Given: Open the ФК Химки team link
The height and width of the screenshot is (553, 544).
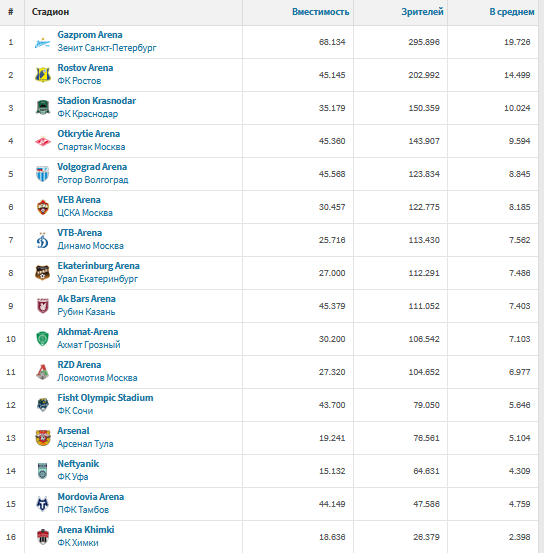Looking at the screenshot, I should [78, 543].
